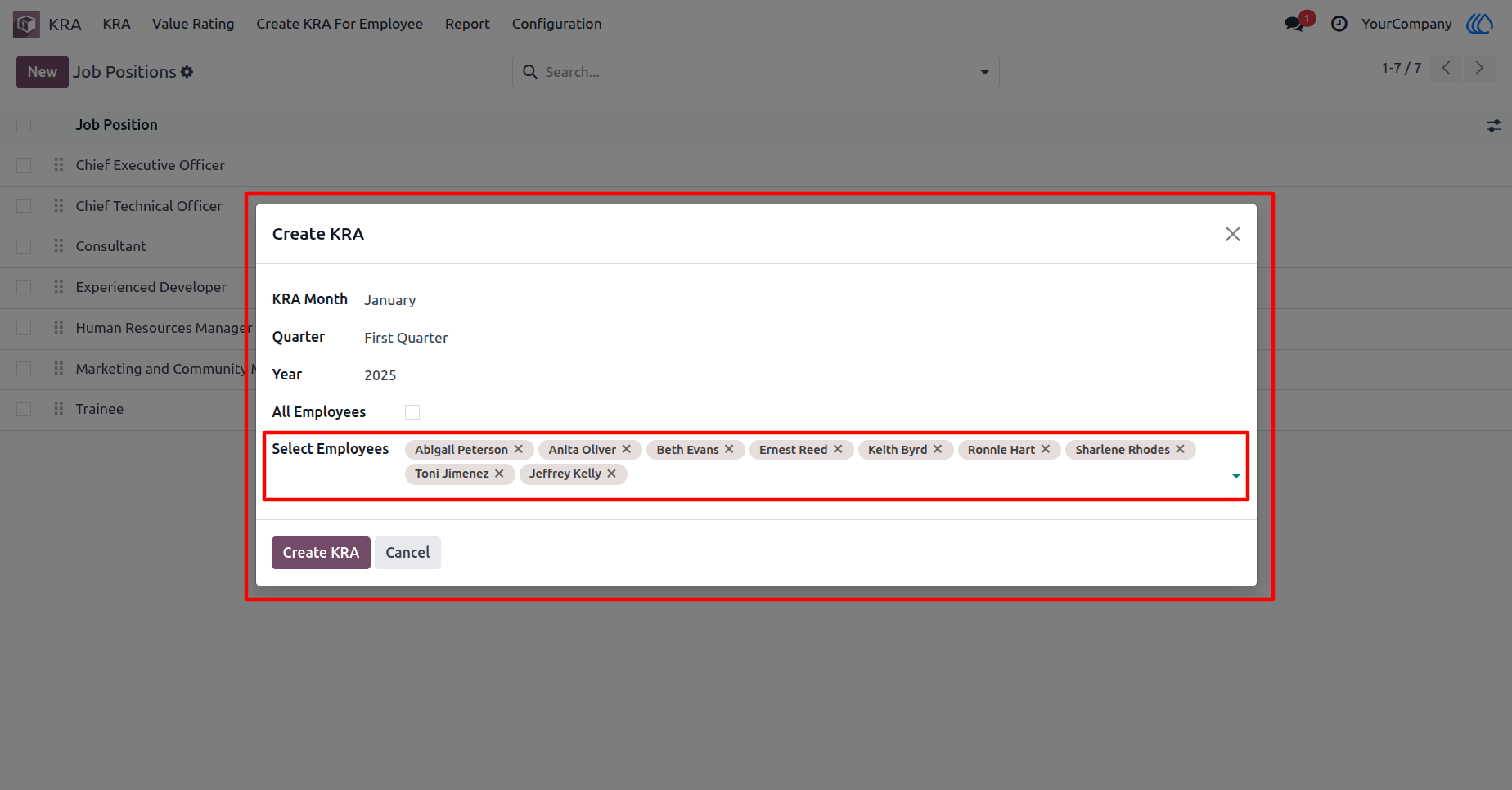Image resolution: width=1512 pixels, height=790 pixels.
Task: Grab drag handle of Consultant row
Action: (x=58, y=246)
